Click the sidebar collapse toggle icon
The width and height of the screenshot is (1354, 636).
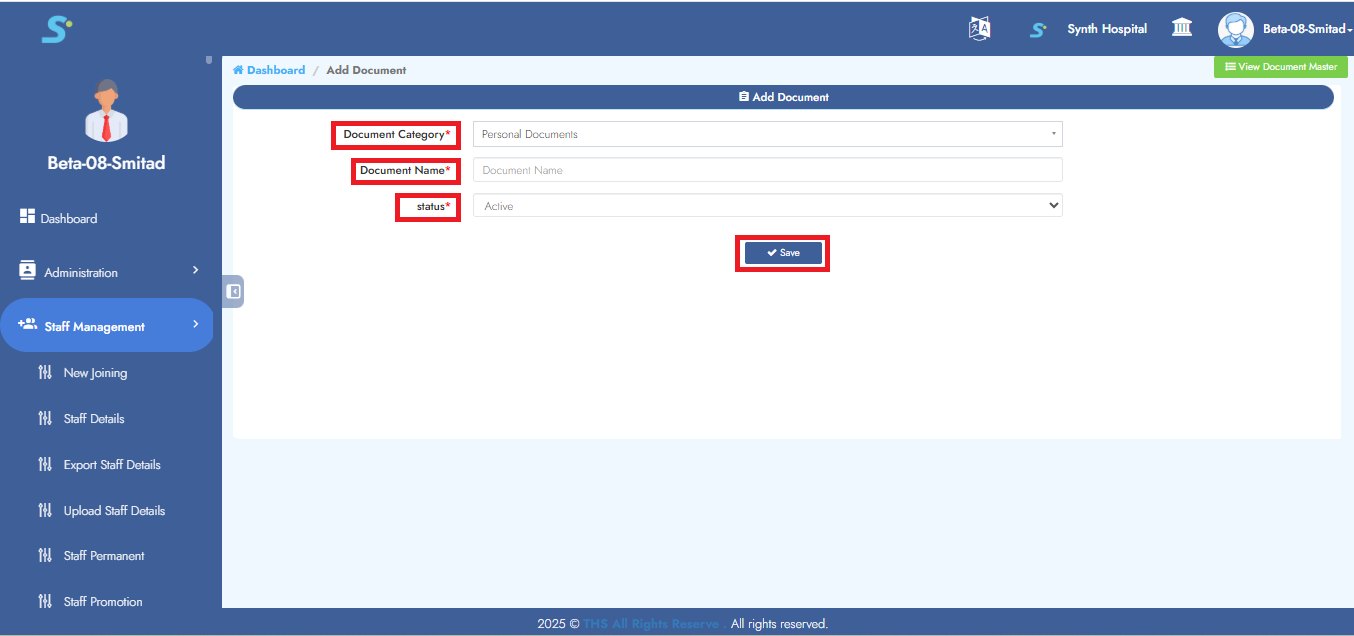click(x=233, y=291)
